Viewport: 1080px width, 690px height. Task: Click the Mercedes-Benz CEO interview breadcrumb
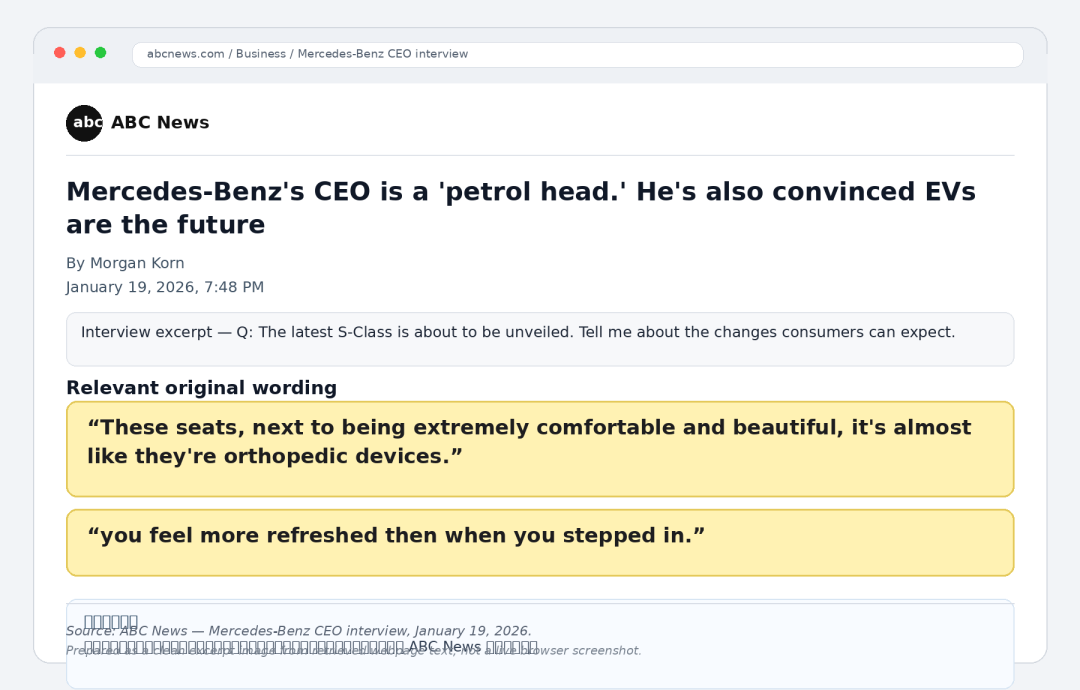click(x=382, y=54)
